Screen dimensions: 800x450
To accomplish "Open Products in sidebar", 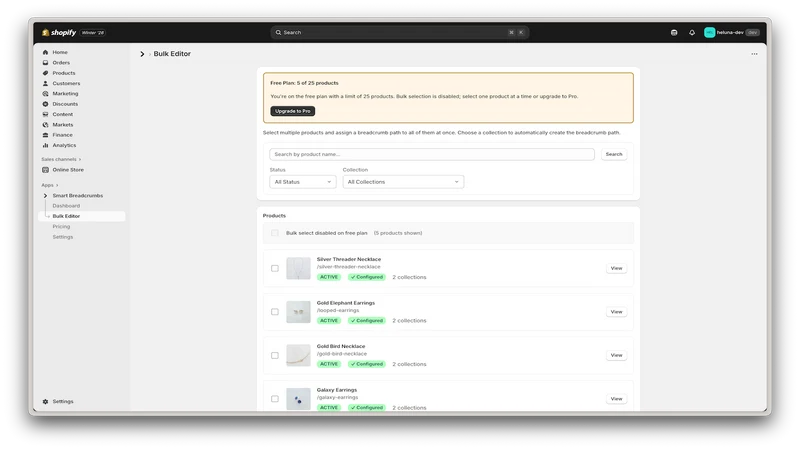I will pos(64,73).
